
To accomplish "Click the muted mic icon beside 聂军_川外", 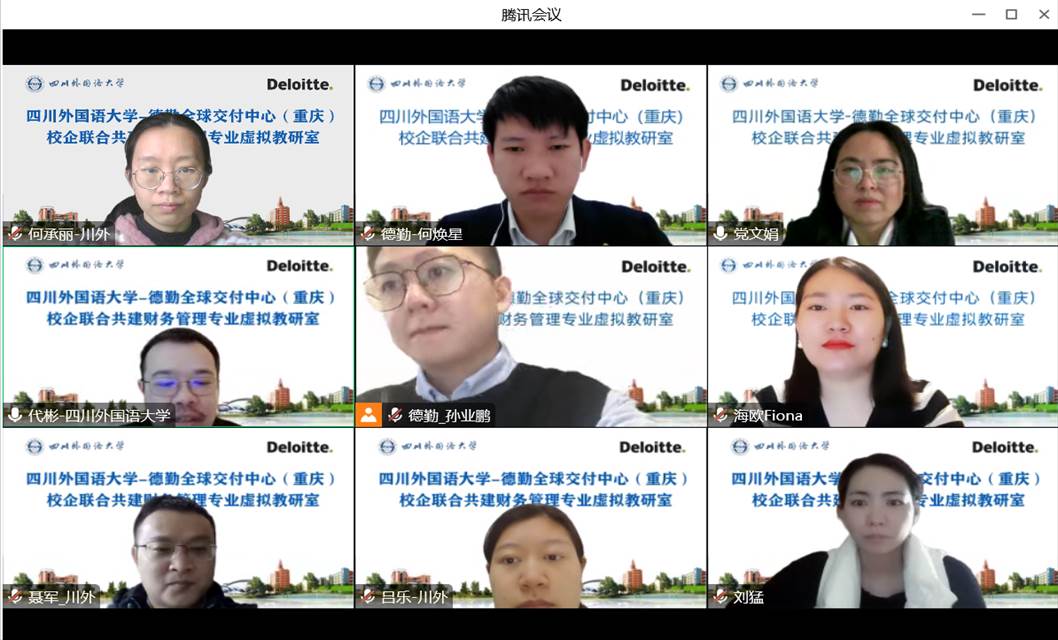I will (x=15, y=596).
